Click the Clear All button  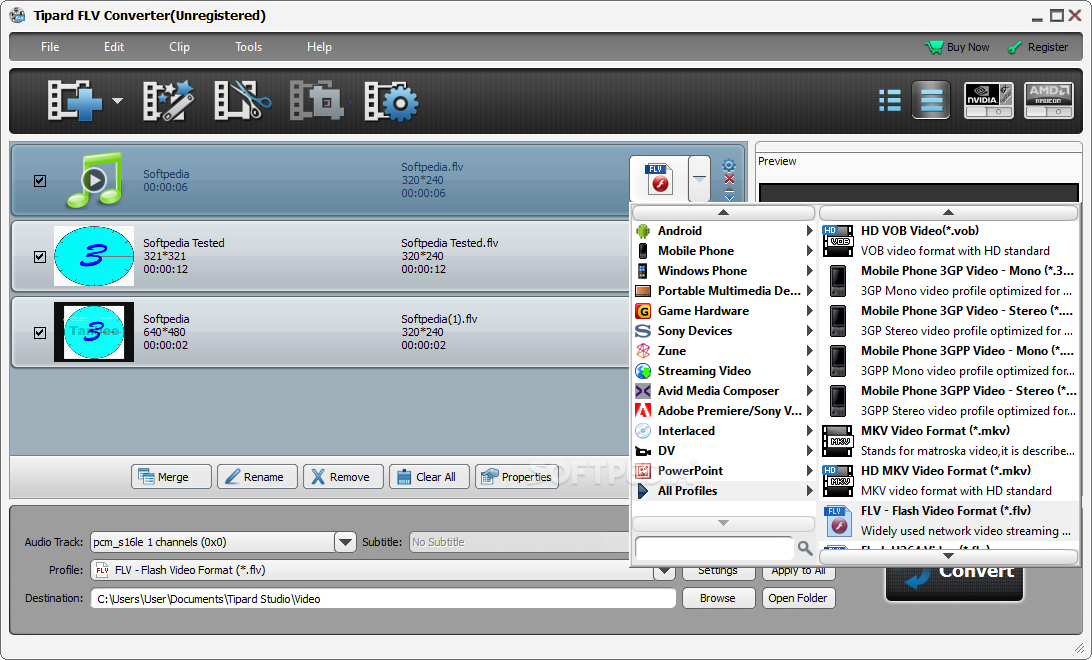pos(430,477)
